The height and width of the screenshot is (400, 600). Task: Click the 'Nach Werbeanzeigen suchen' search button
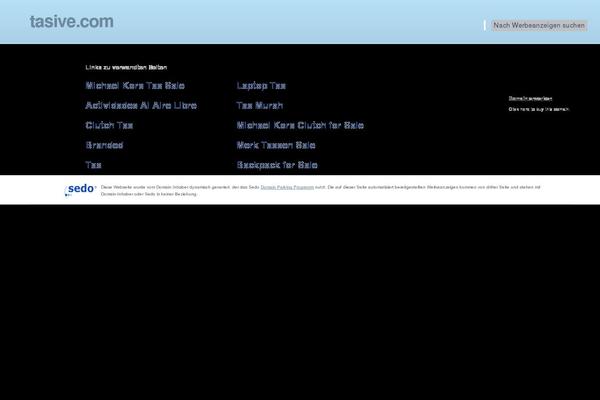(x=539, y=25)
